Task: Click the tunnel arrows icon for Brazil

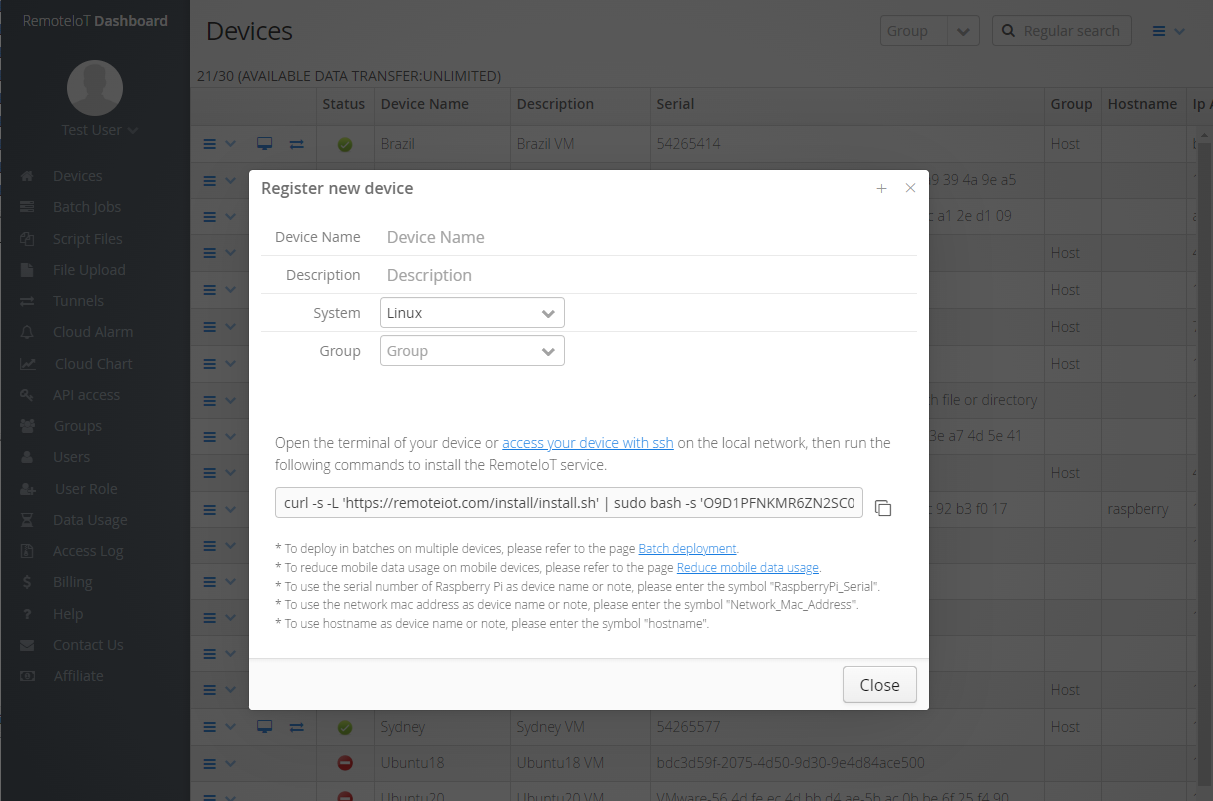Action: 297,144
